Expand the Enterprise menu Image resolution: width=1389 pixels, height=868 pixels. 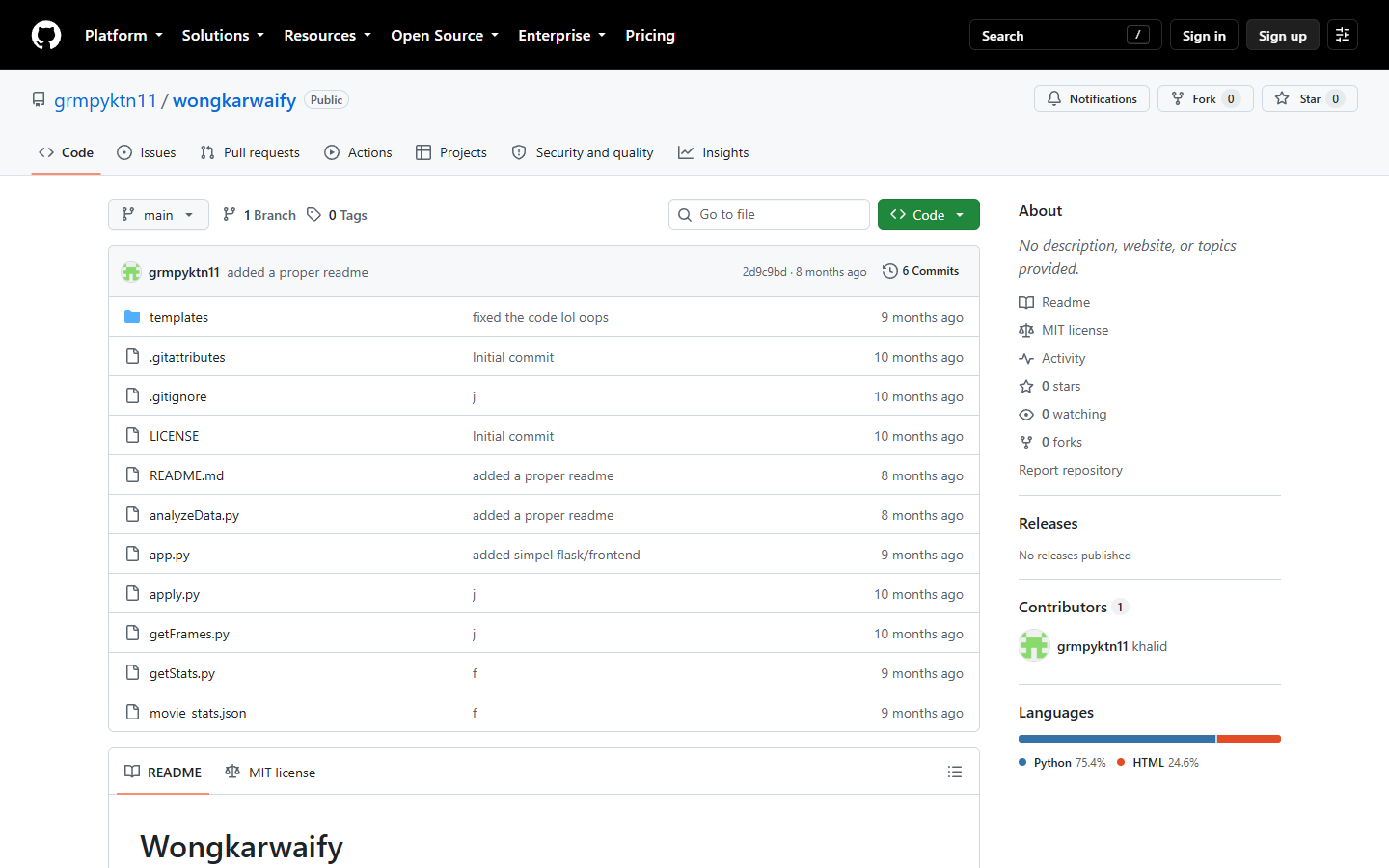click(561, 36)
